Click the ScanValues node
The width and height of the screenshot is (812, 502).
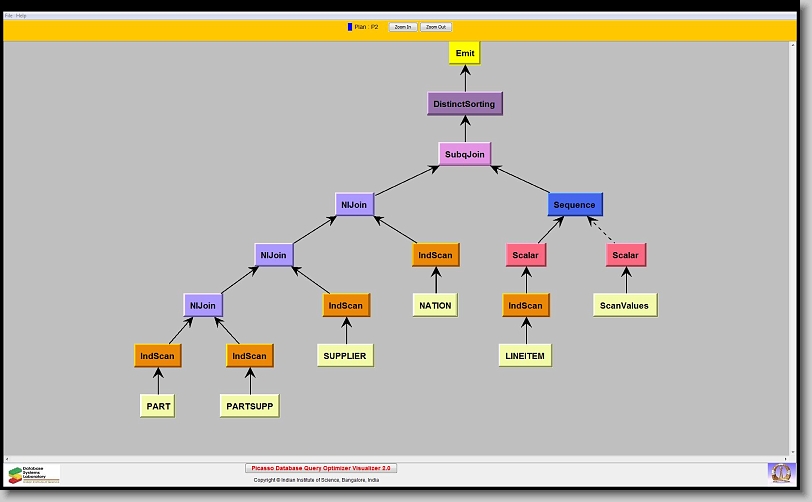627,305
